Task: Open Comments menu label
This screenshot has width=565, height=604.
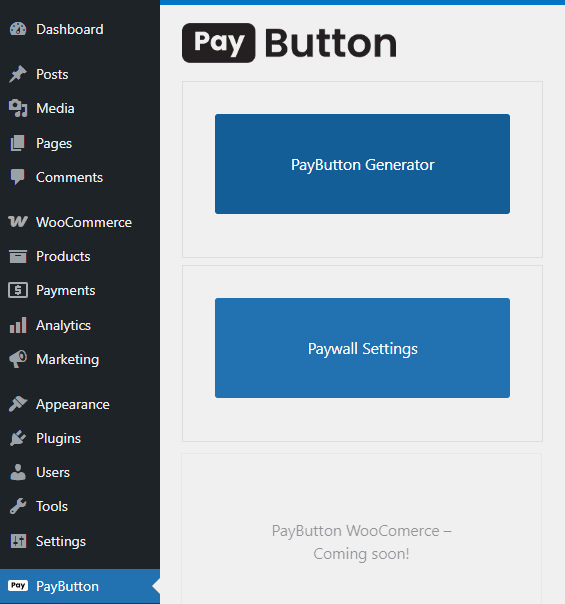Action: point(69,177)
